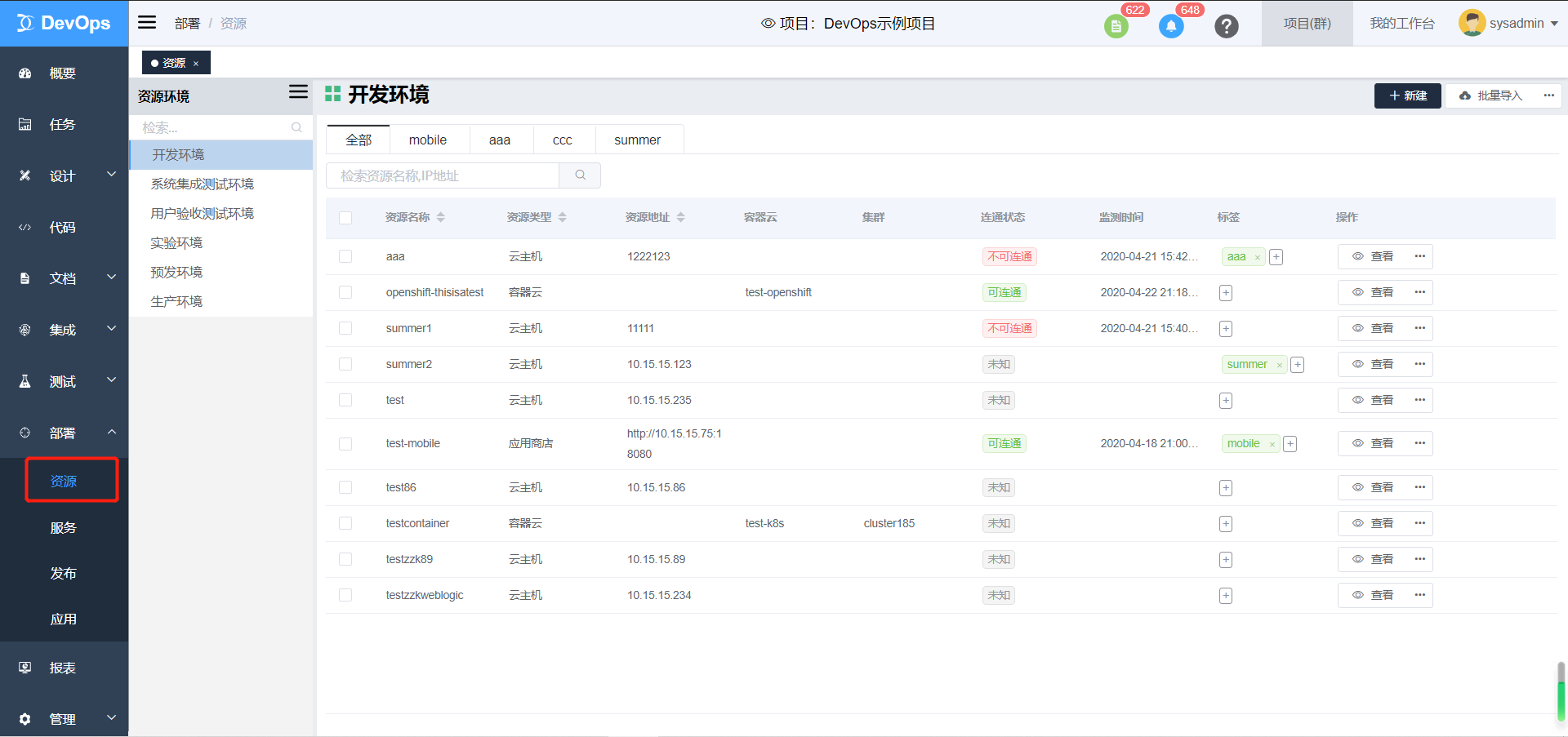Click the vertical page scrollbar
The height and width of the screenshot is (737, 1568).
(x=1561, y=691)
